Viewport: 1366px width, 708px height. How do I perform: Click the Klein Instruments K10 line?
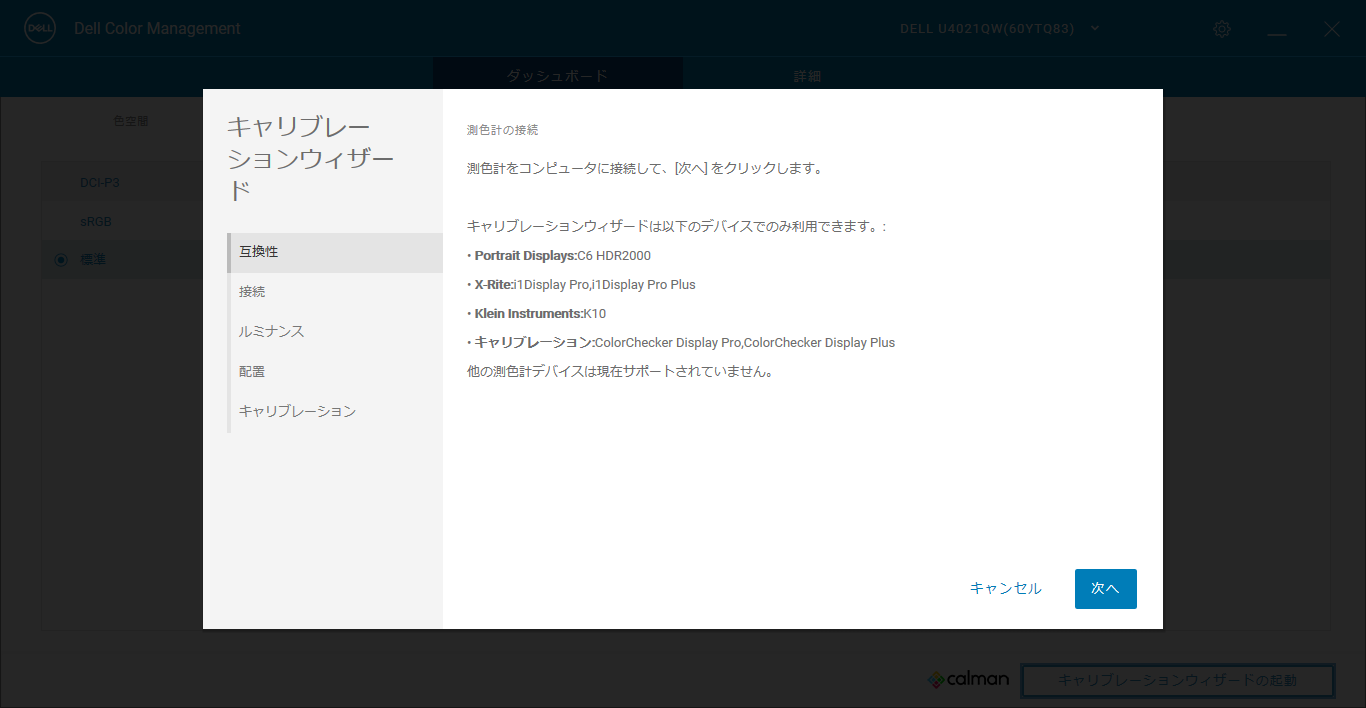coord(536,314)
